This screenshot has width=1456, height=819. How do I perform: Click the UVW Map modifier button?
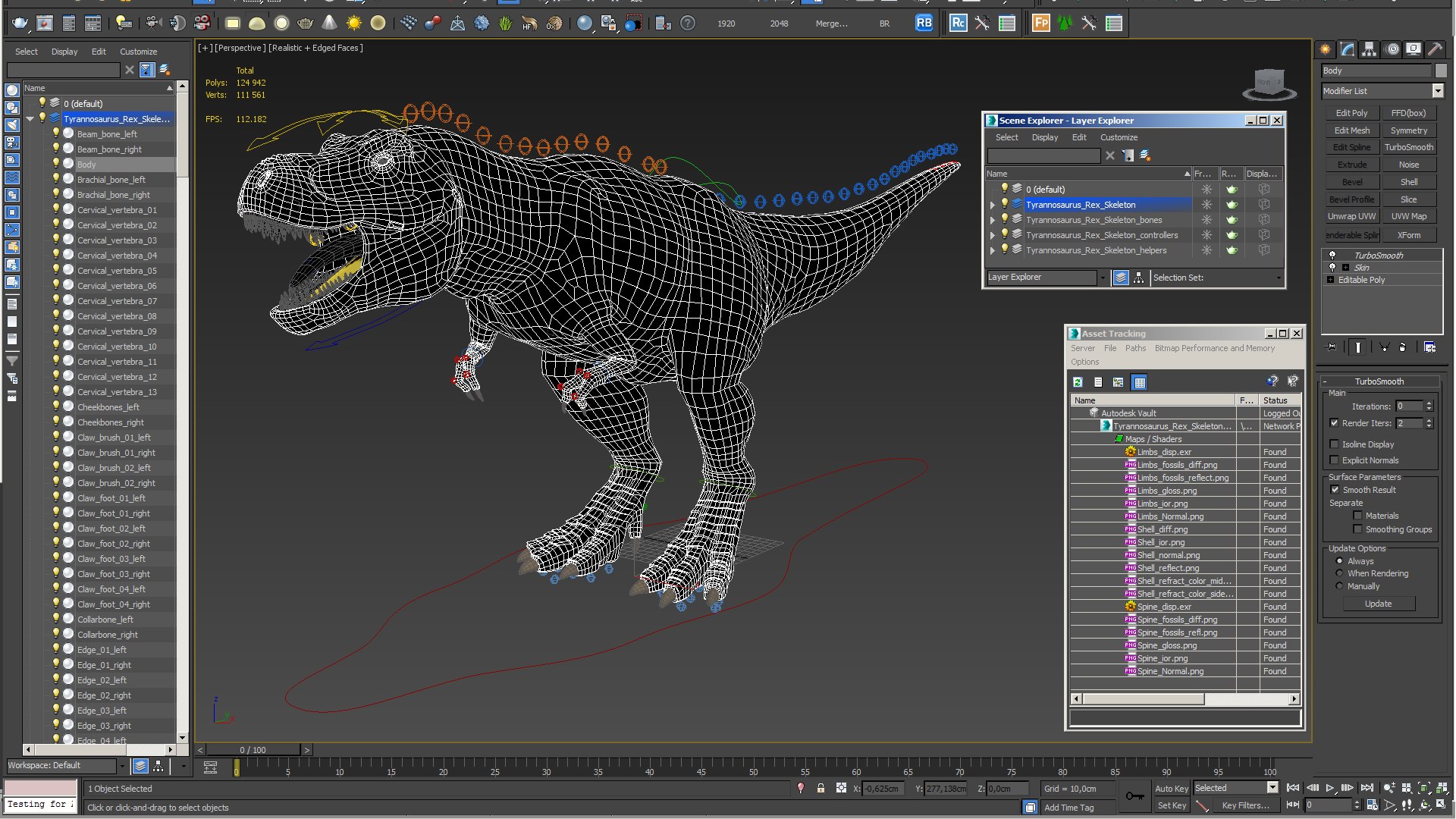click(1408, 216)
